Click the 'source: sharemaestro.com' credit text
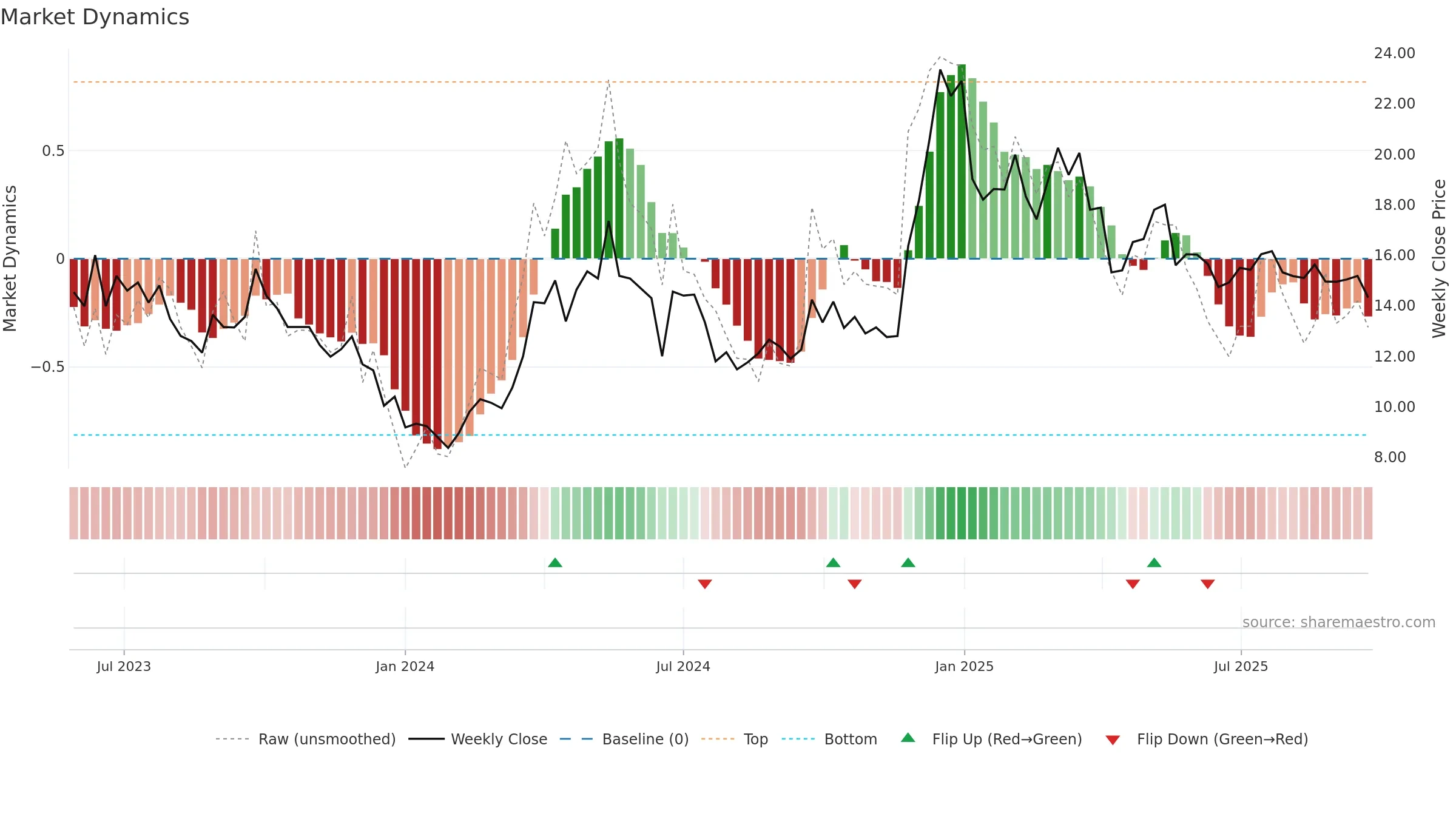Screen dimensions: 1456x819 1339,622
